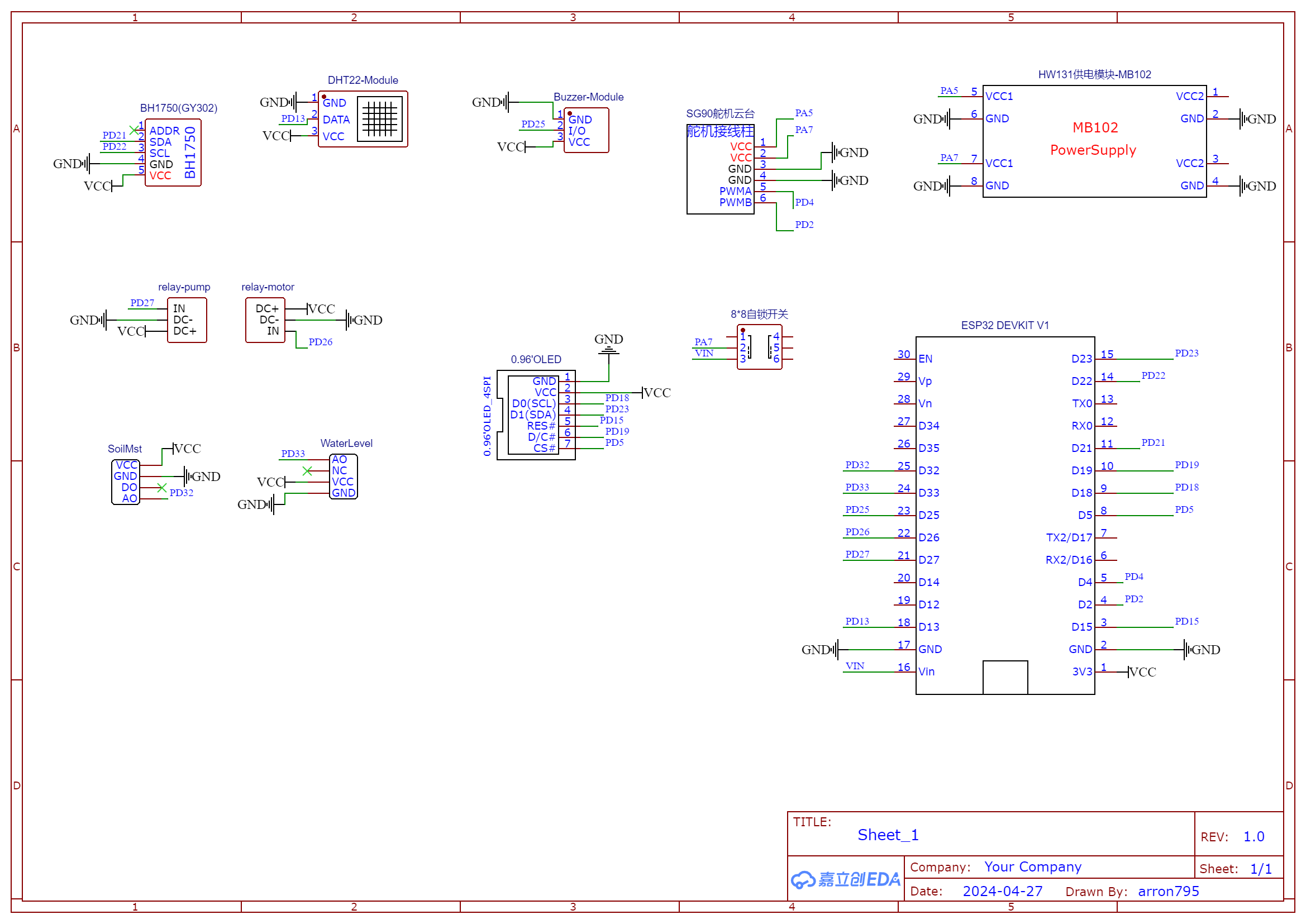Screen dimensions: 1306x924
Task: Click the RX2/D16 pin label
Action: click(1069, 560)
